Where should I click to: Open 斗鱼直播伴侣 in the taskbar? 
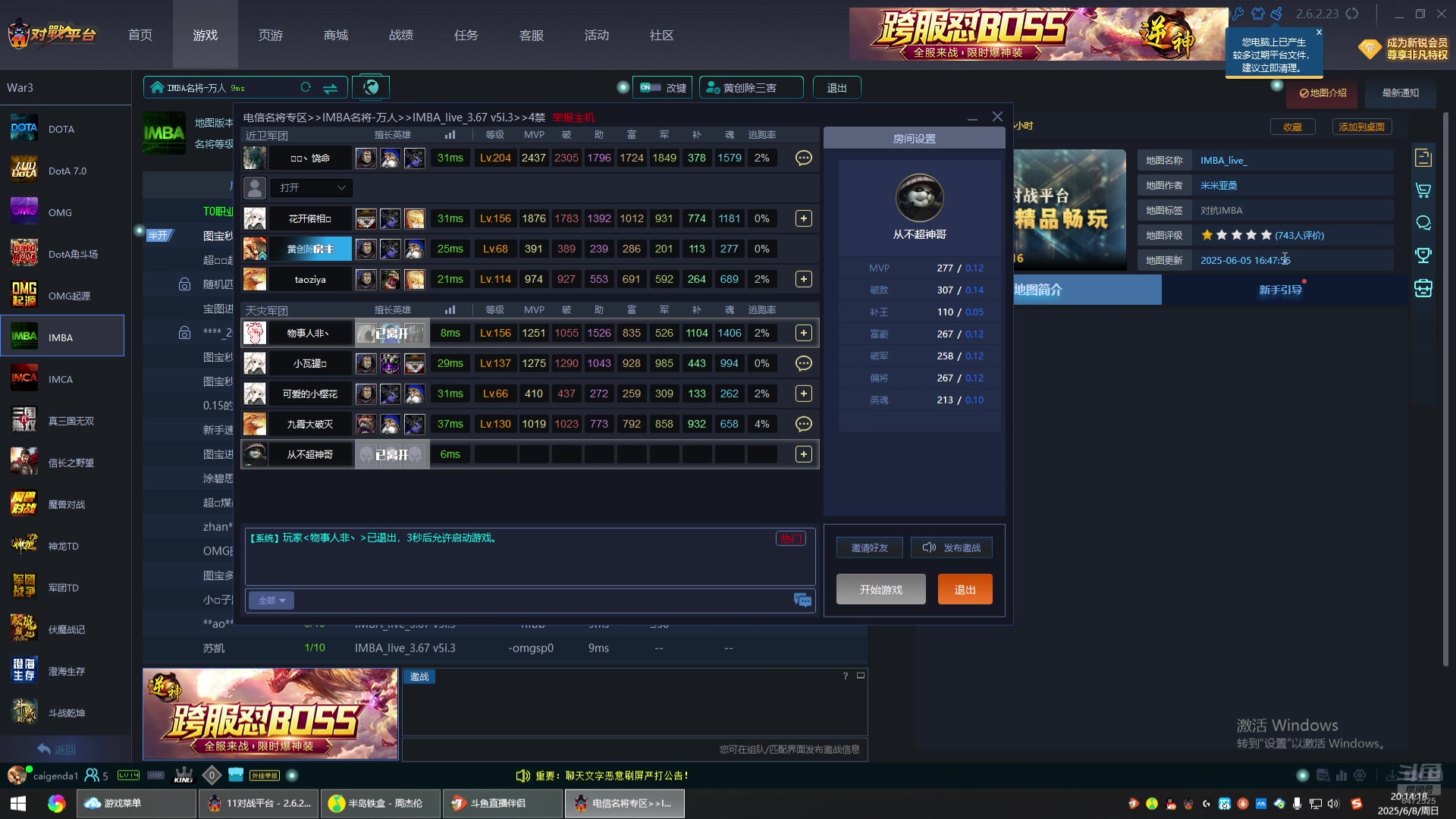pyautogui.click(x=503, y=803)
